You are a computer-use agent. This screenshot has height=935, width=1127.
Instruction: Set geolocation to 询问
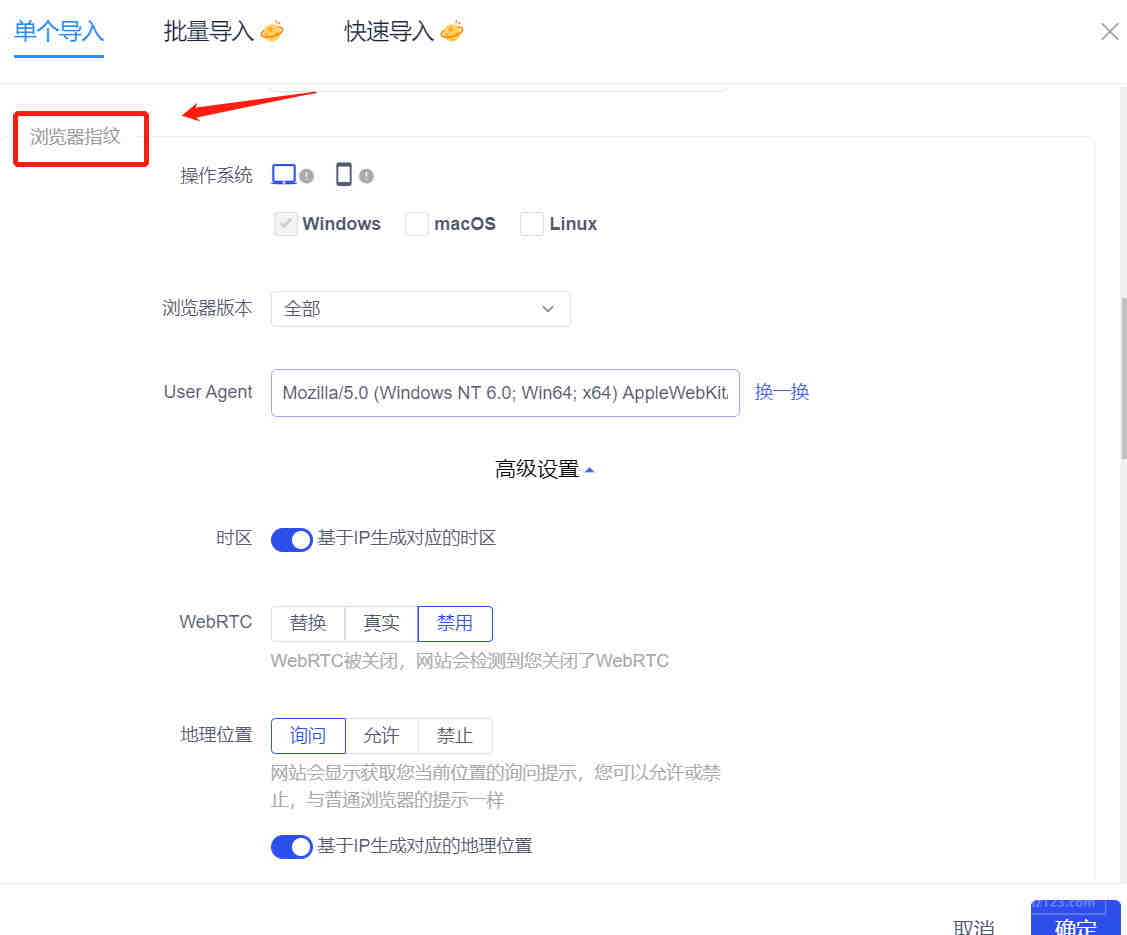pyautogui.click(x=308, y=735)
